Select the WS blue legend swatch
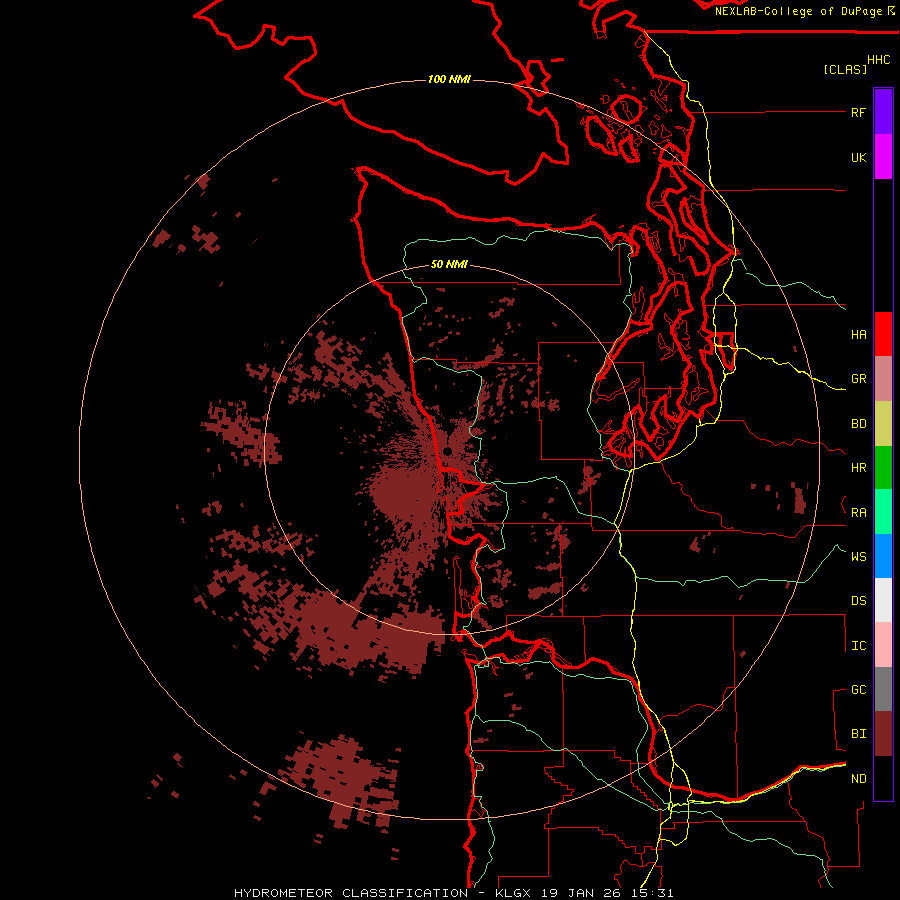Screen dimensions: 900x900 (x=883, y=556)
